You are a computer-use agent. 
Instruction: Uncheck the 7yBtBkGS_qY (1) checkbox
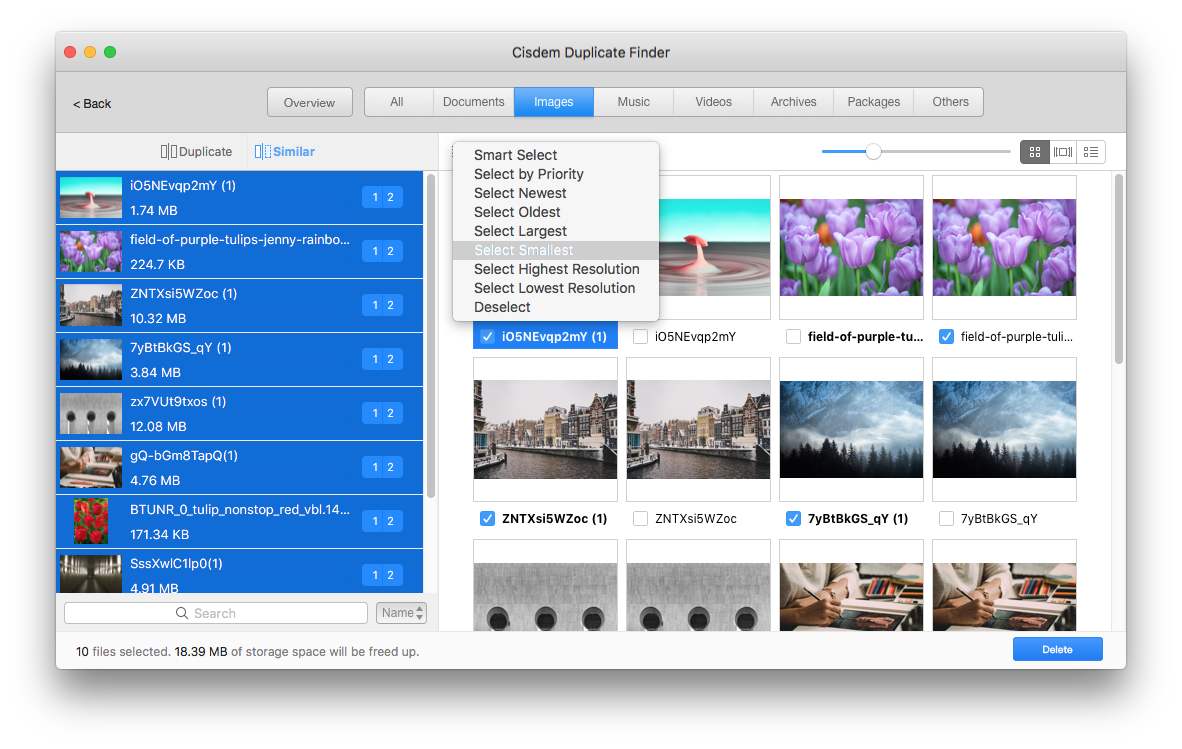point(793,518)
